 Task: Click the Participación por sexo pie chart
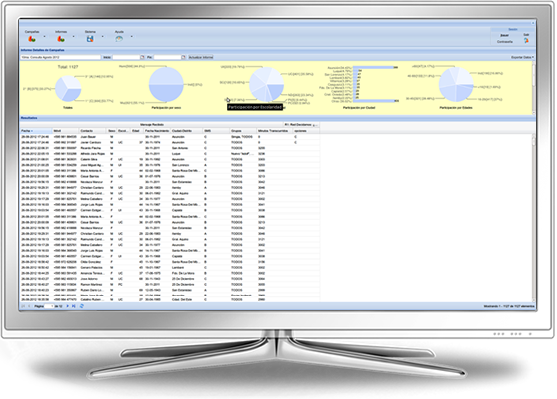pyautogui.click(x=166, y=85)
